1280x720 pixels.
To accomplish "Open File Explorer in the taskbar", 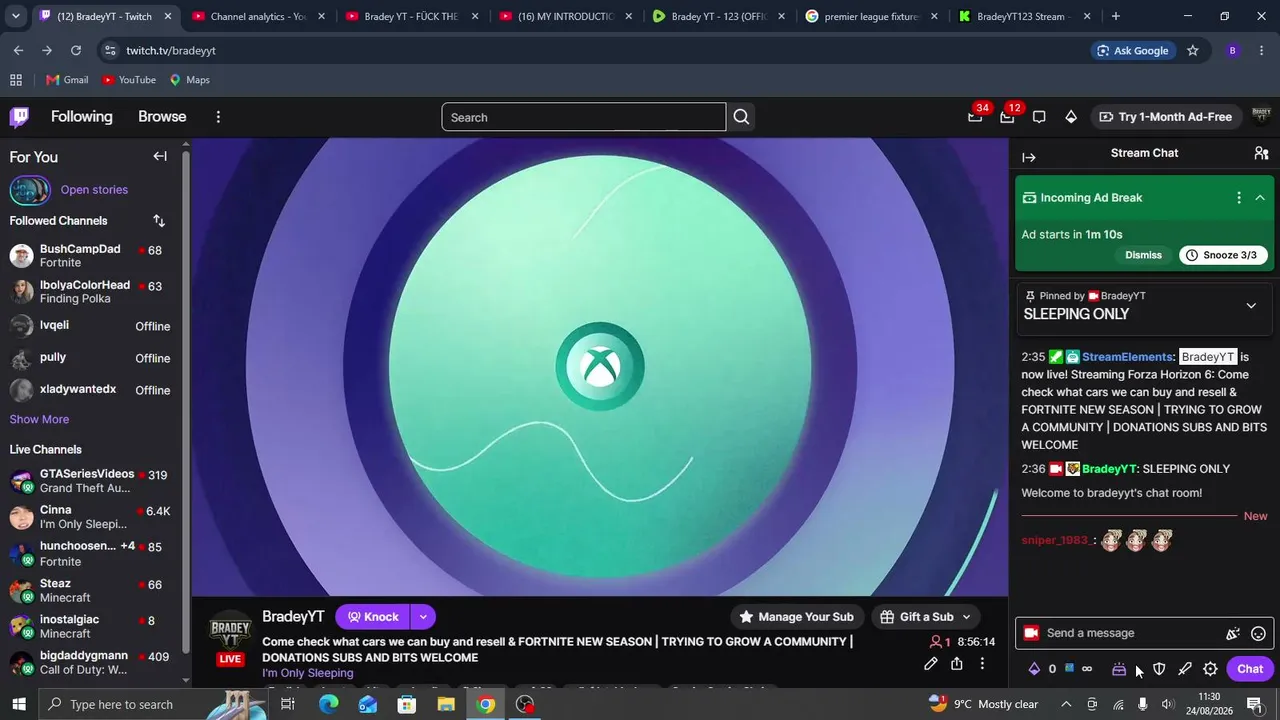I will click(x=446, y=704).
